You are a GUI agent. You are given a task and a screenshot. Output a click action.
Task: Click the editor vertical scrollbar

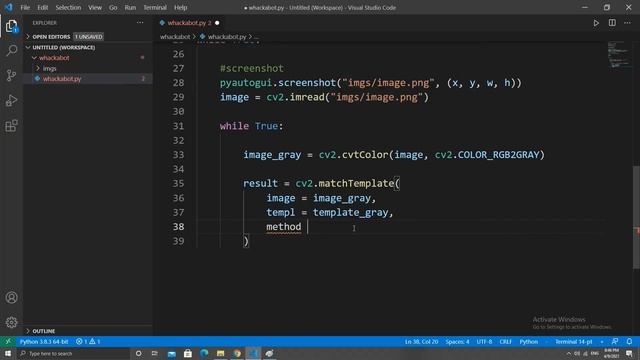click(x=636, y=218)
